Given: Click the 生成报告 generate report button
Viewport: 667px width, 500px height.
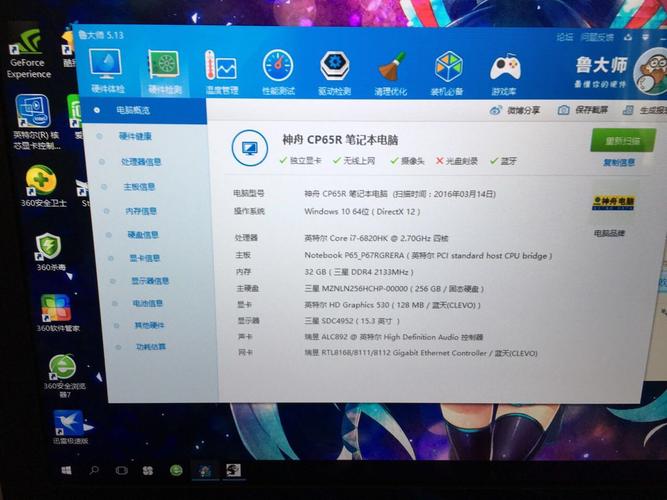Looking at the screenshot, I should [x=645, y=110].
